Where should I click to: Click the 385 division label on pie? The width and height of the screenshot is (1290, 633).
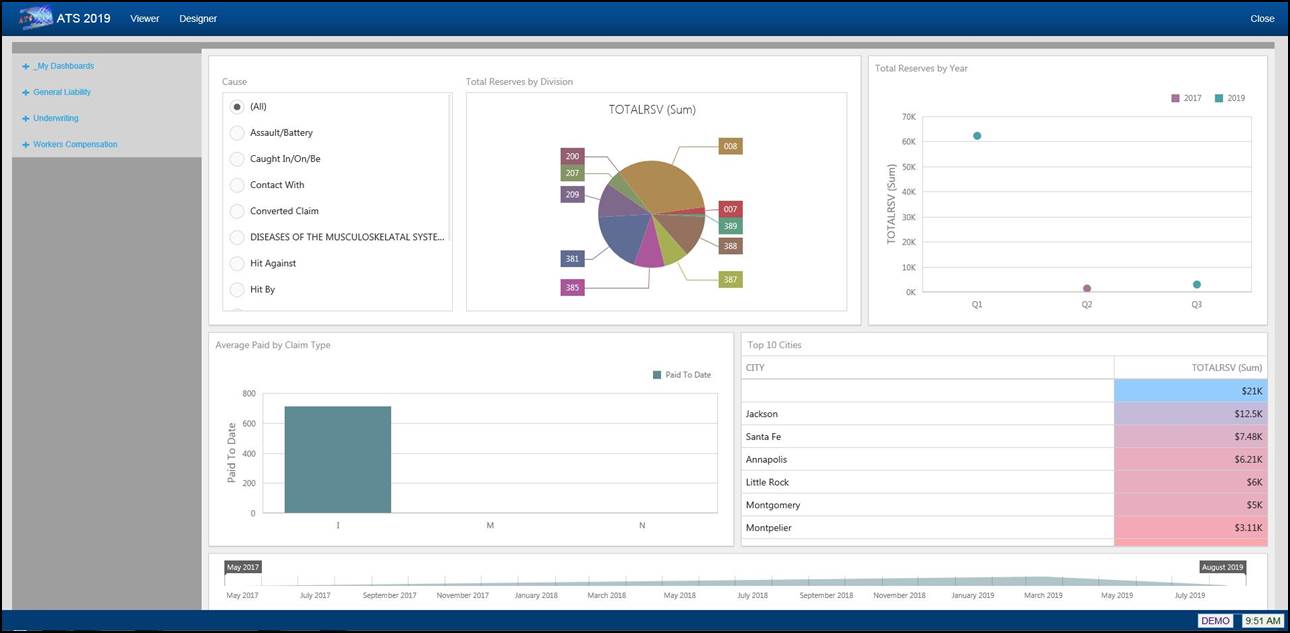tap(572, 288)
